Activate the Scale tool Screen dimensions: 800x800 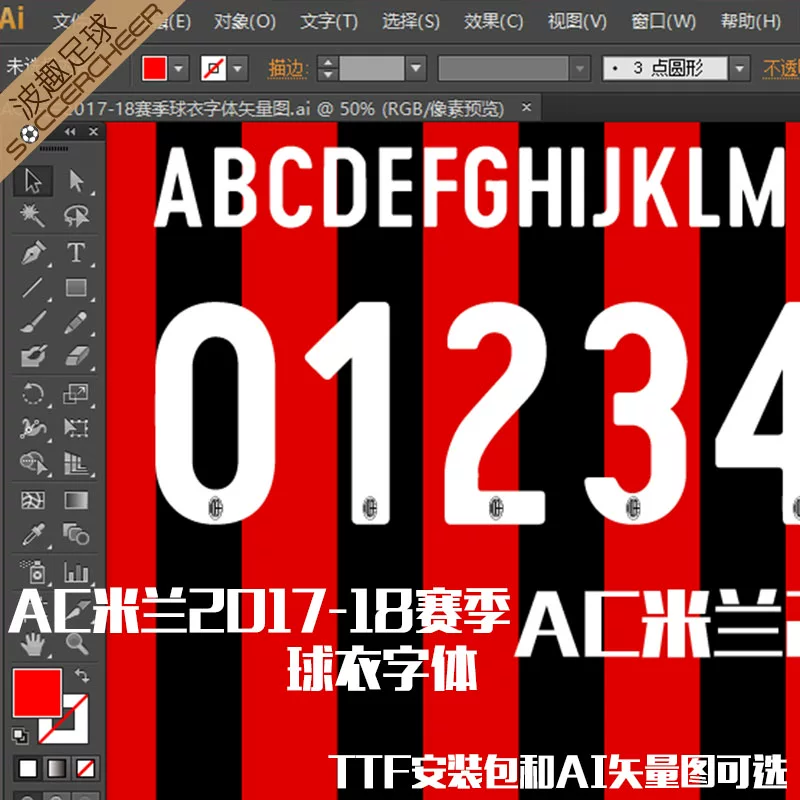coord(77,394)
